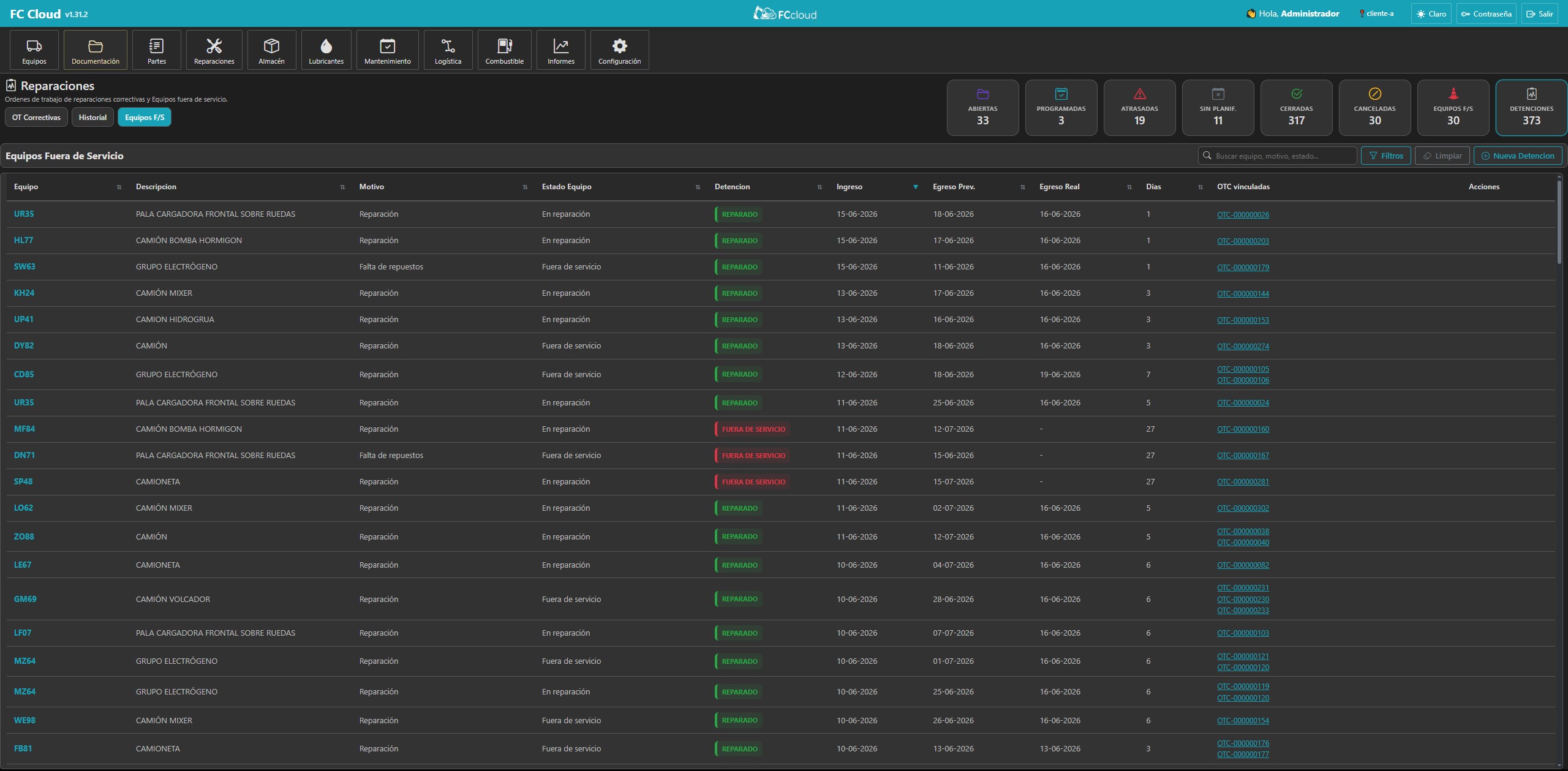Focus the Buscar equipo search field
This screenshot has height=771, width=1568.
pos(1277,156)
